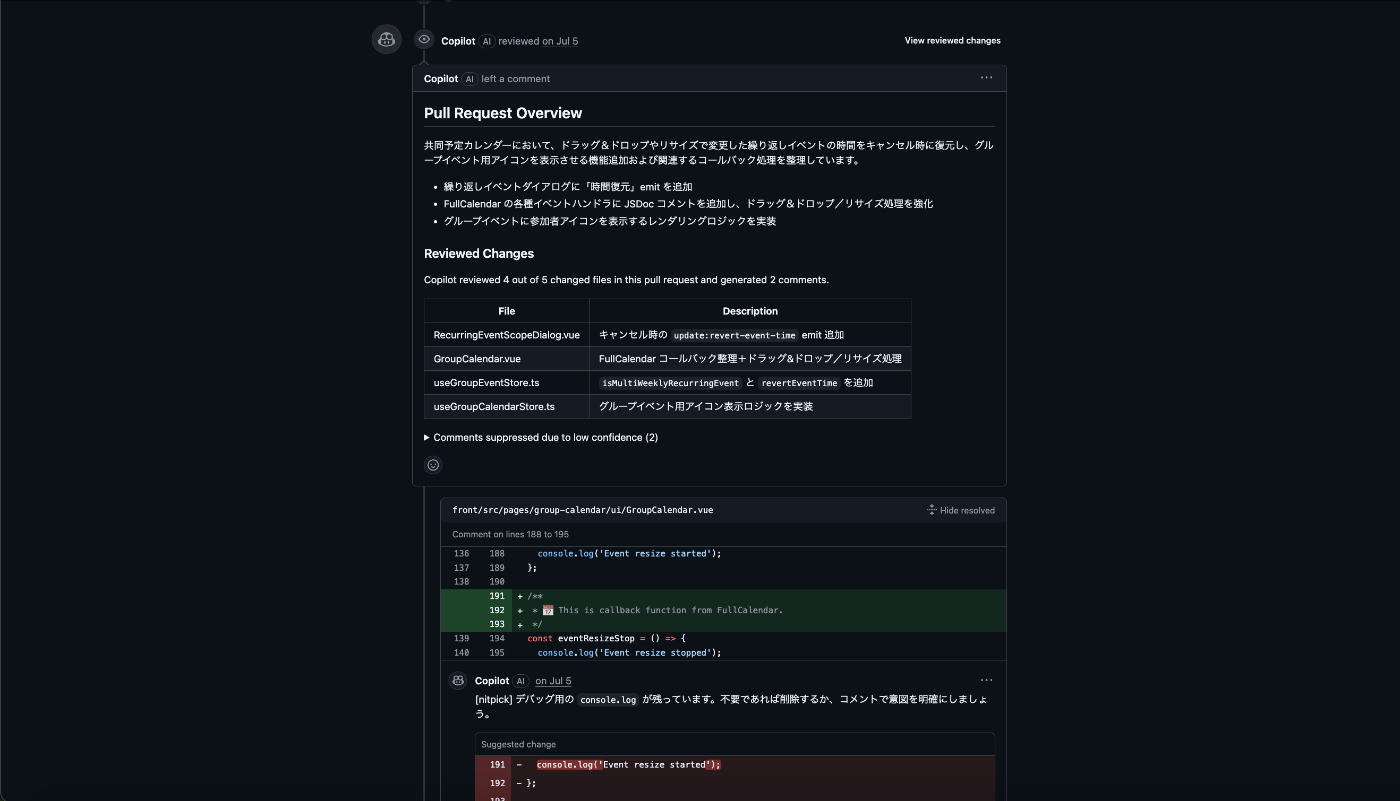Screen dimensions: 1400x801
Task: Click Copilot avatar in inline code comment
Action: coord(459,680)
